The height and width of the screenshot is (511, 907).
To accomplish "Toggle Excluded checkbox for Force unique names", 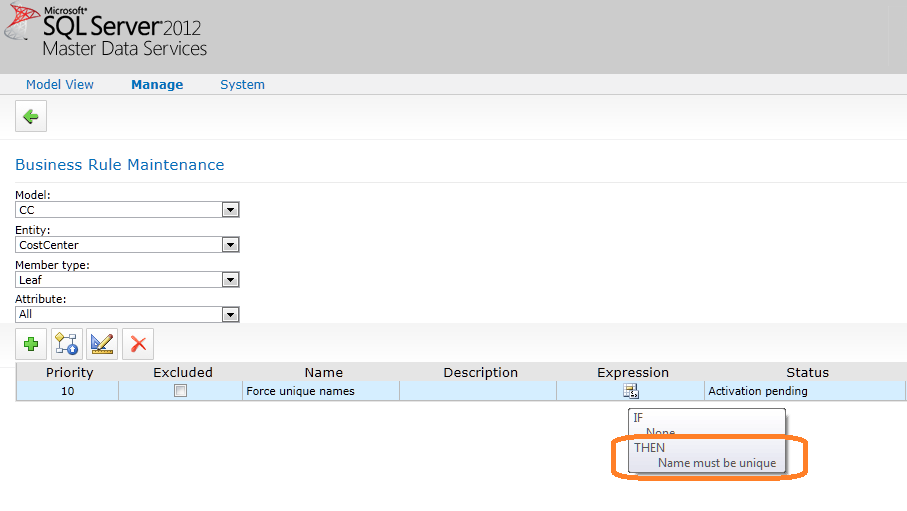I will 181,391.
